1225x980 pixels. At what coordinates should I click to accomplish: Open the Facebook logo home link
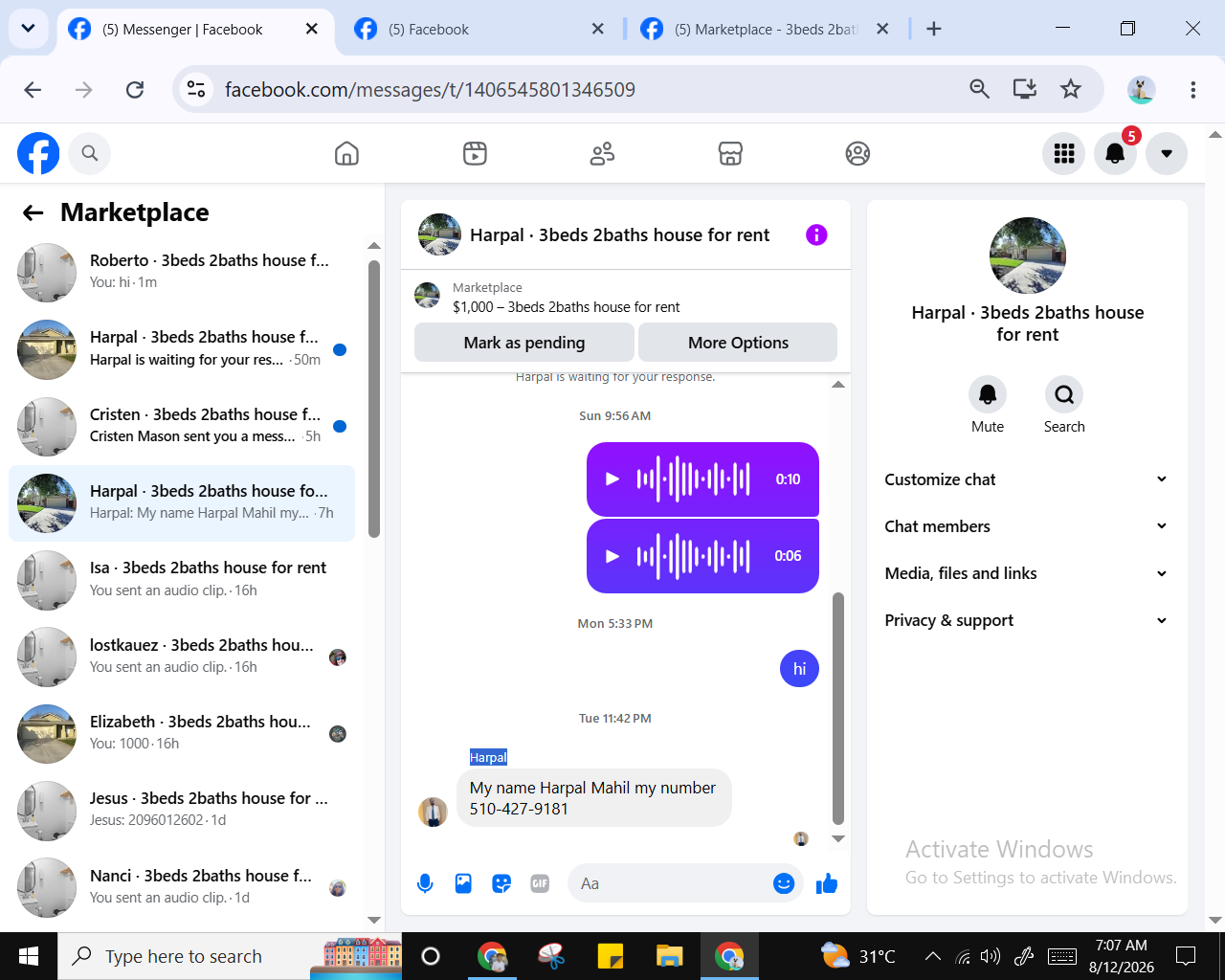click(38, 153)
